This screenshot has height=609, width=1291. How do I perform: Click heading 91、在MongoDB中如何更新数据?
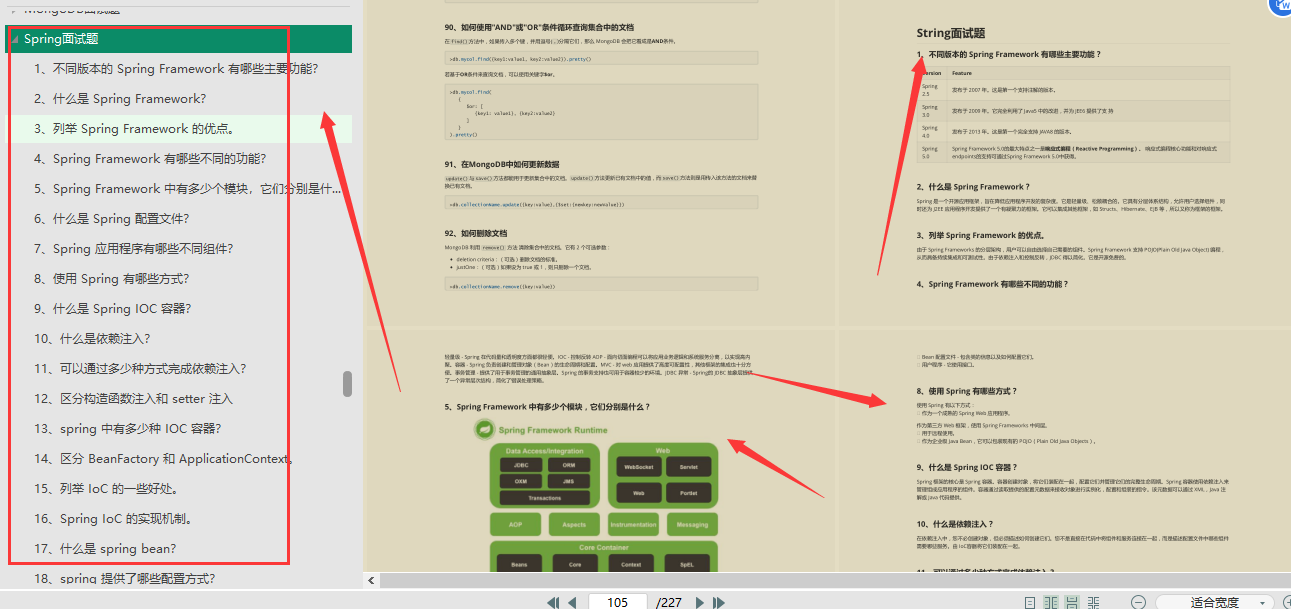coord(502,164)
